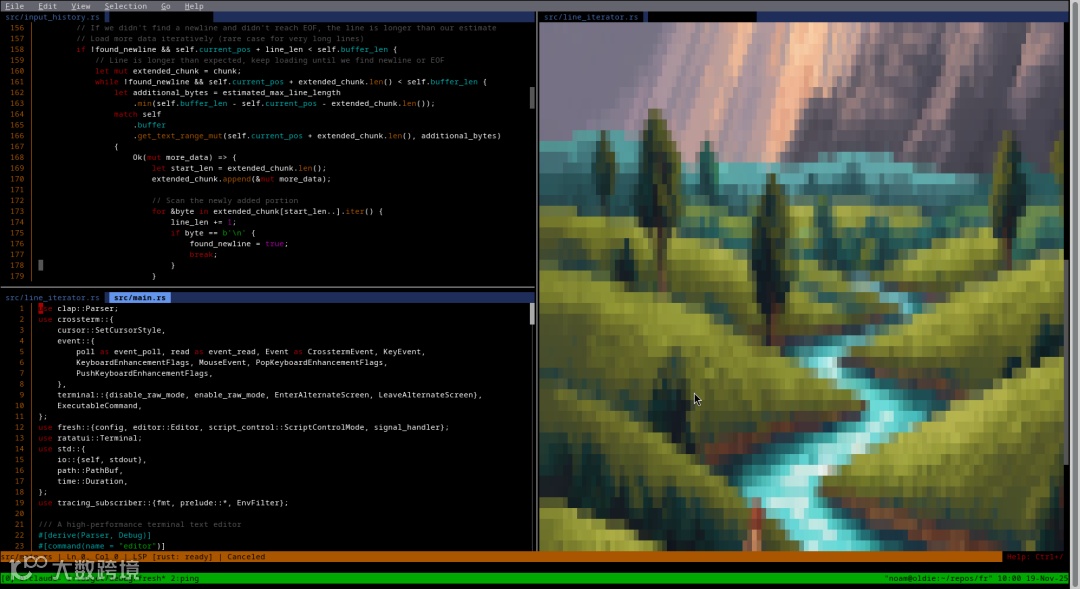Select the src/main.rs tab

(x=140, y=298)
